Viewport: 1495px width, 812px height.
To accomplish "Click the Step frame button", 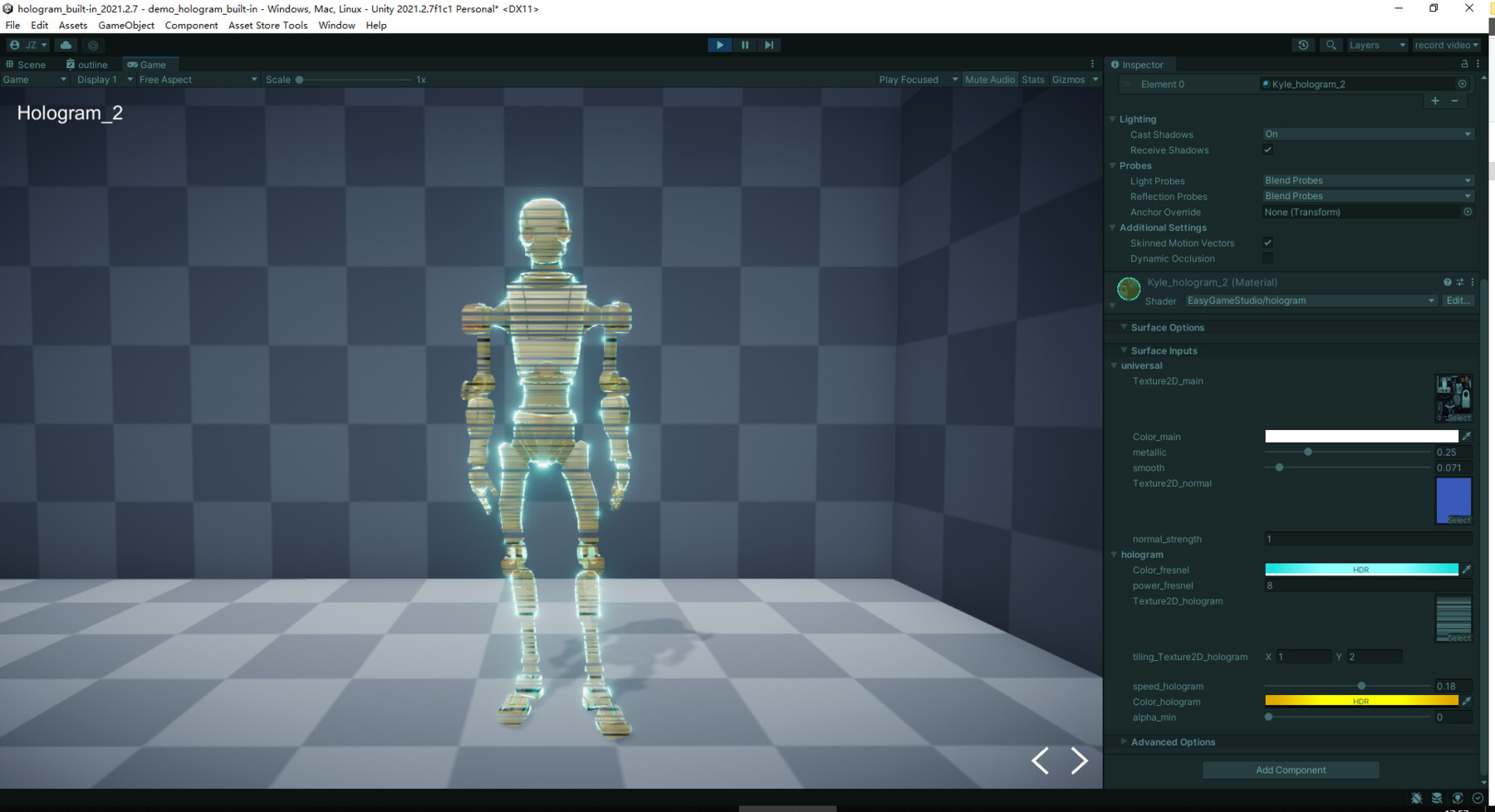I will coord(768,45).
